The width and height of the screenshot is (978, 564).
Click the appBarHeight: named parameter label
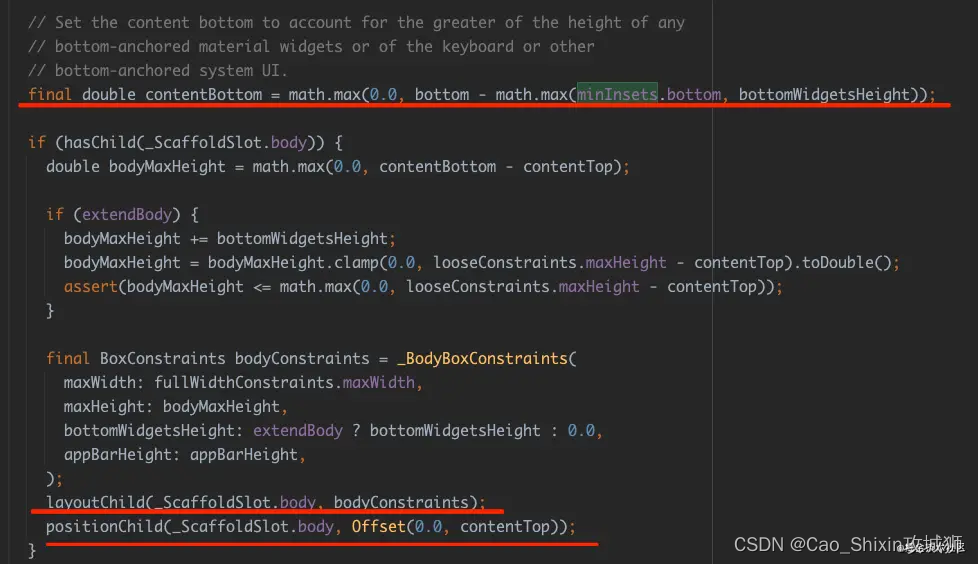point(117,454)
